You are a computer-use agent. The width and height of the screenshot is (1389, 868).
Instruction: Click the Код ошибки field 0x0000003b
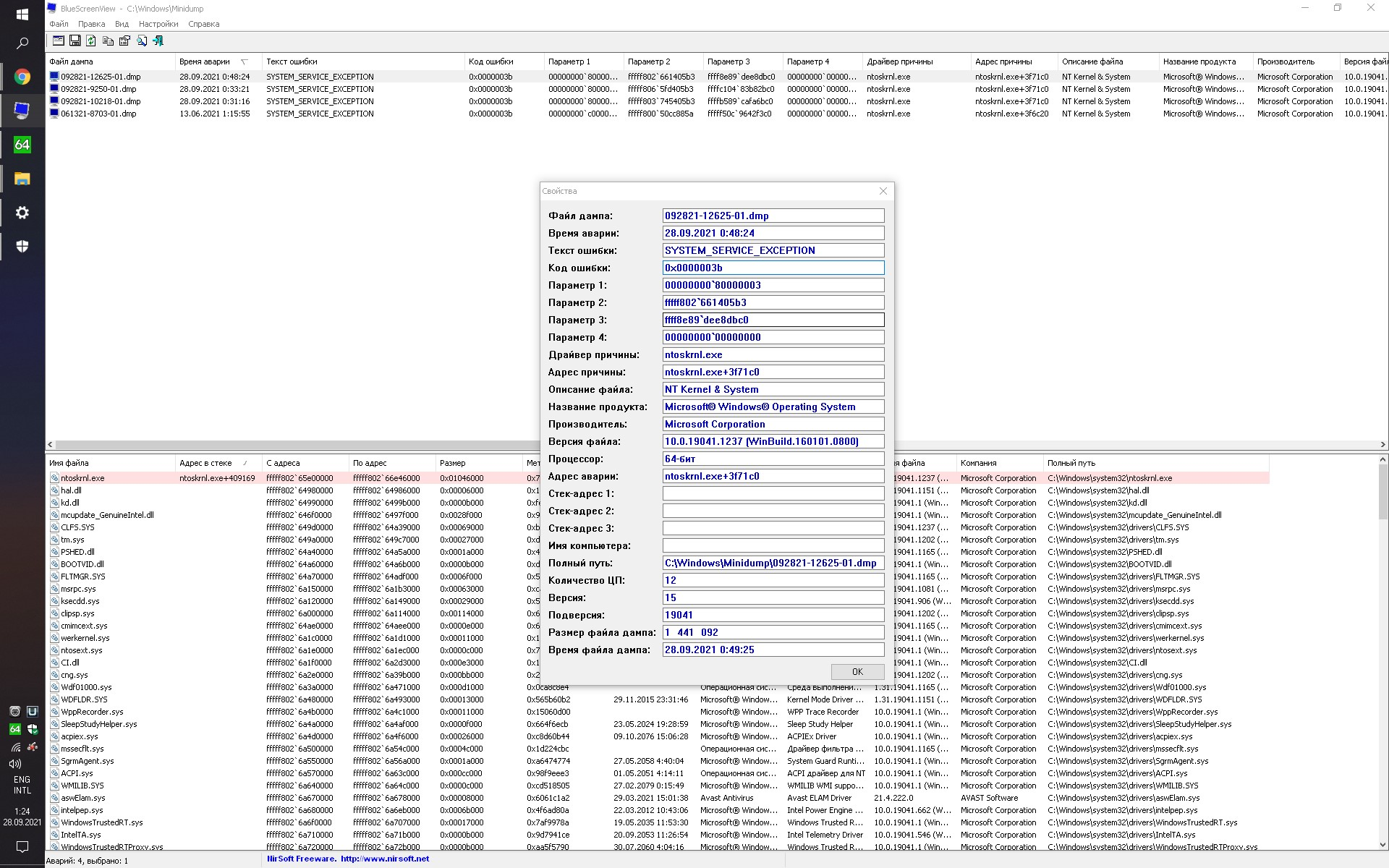[773, 268]
